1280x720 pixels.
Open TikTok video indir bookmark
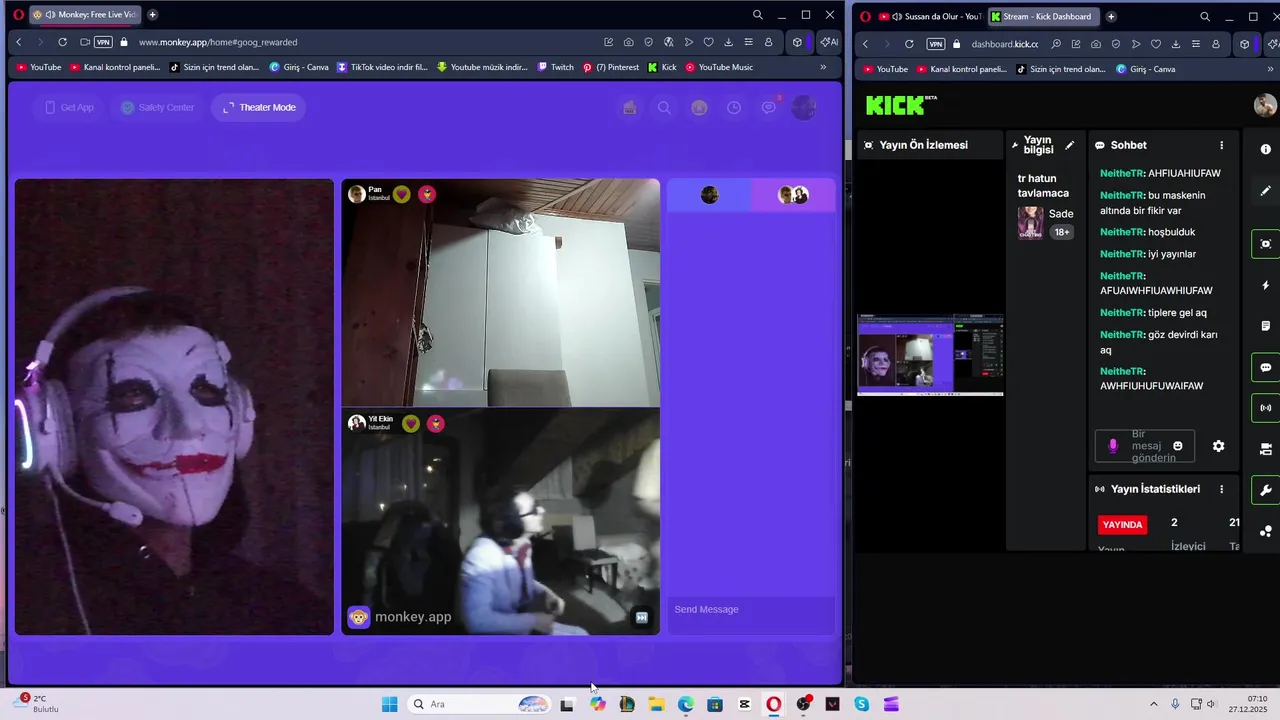pyautogui.click(x=382, y=67)
